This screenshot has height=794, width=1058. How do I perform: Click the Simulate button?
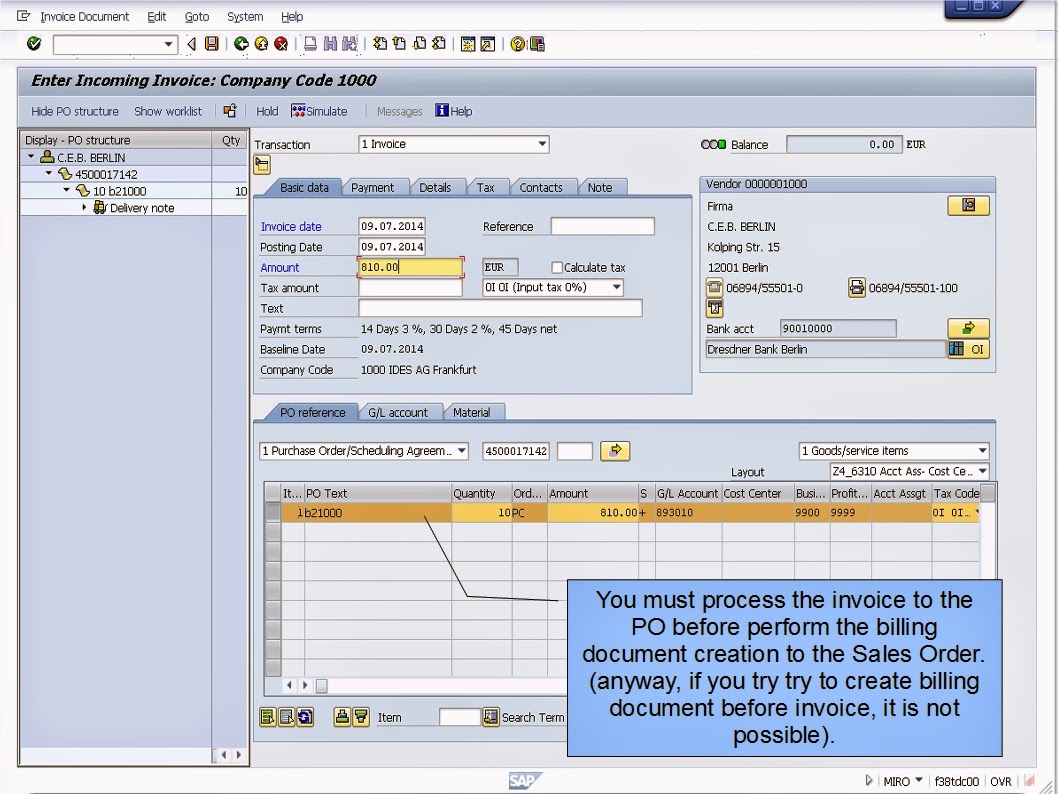[319, 111]
